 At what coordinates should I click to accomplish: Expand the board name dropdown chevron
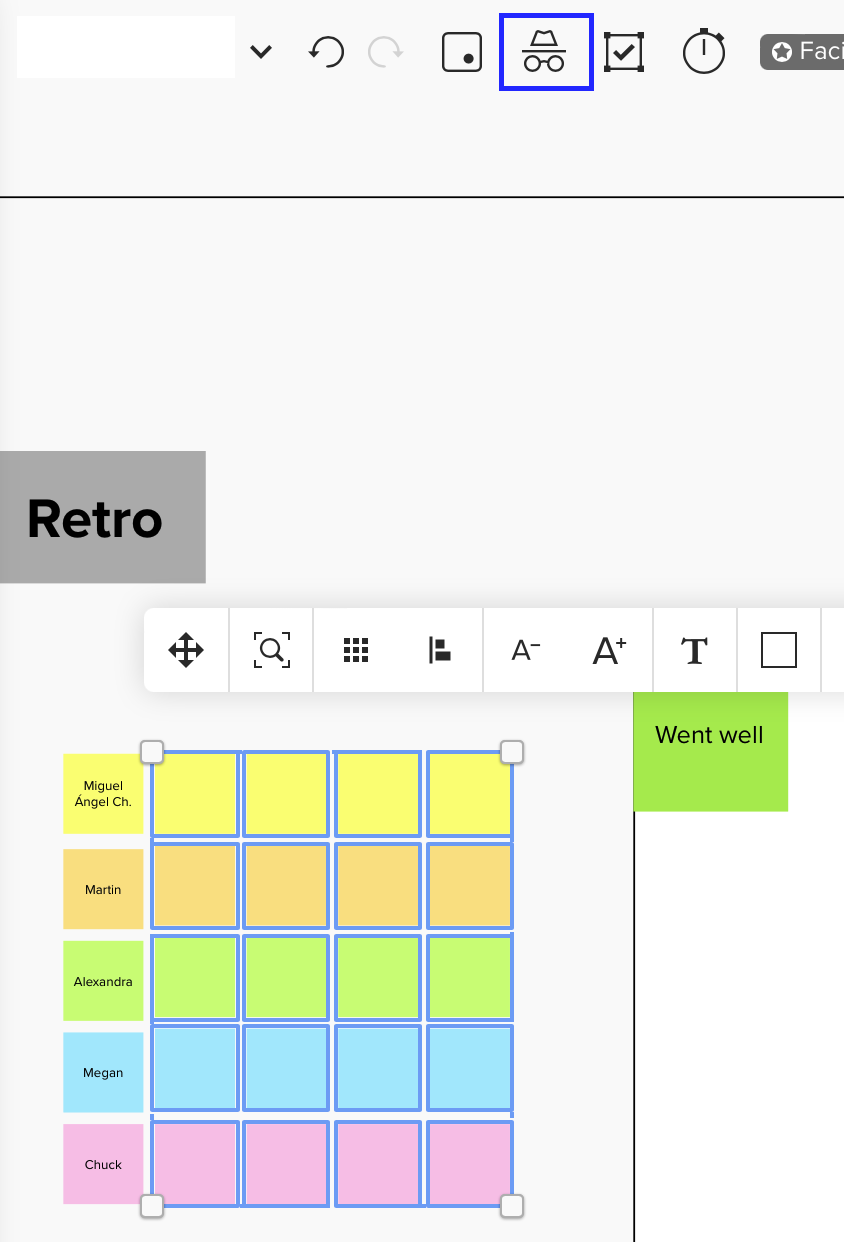[x=261, y=52]
